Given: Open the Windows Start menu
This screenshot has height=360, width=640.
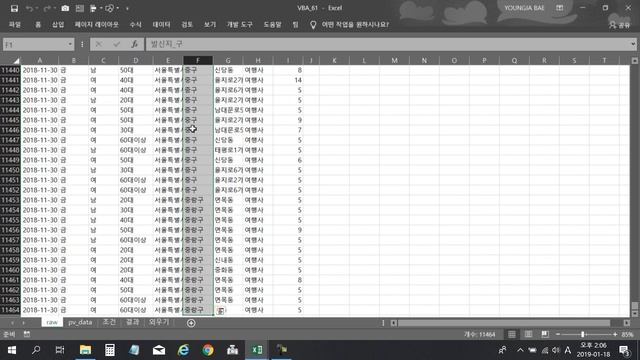Looking at the screenshot, I should tap(11, 350).
